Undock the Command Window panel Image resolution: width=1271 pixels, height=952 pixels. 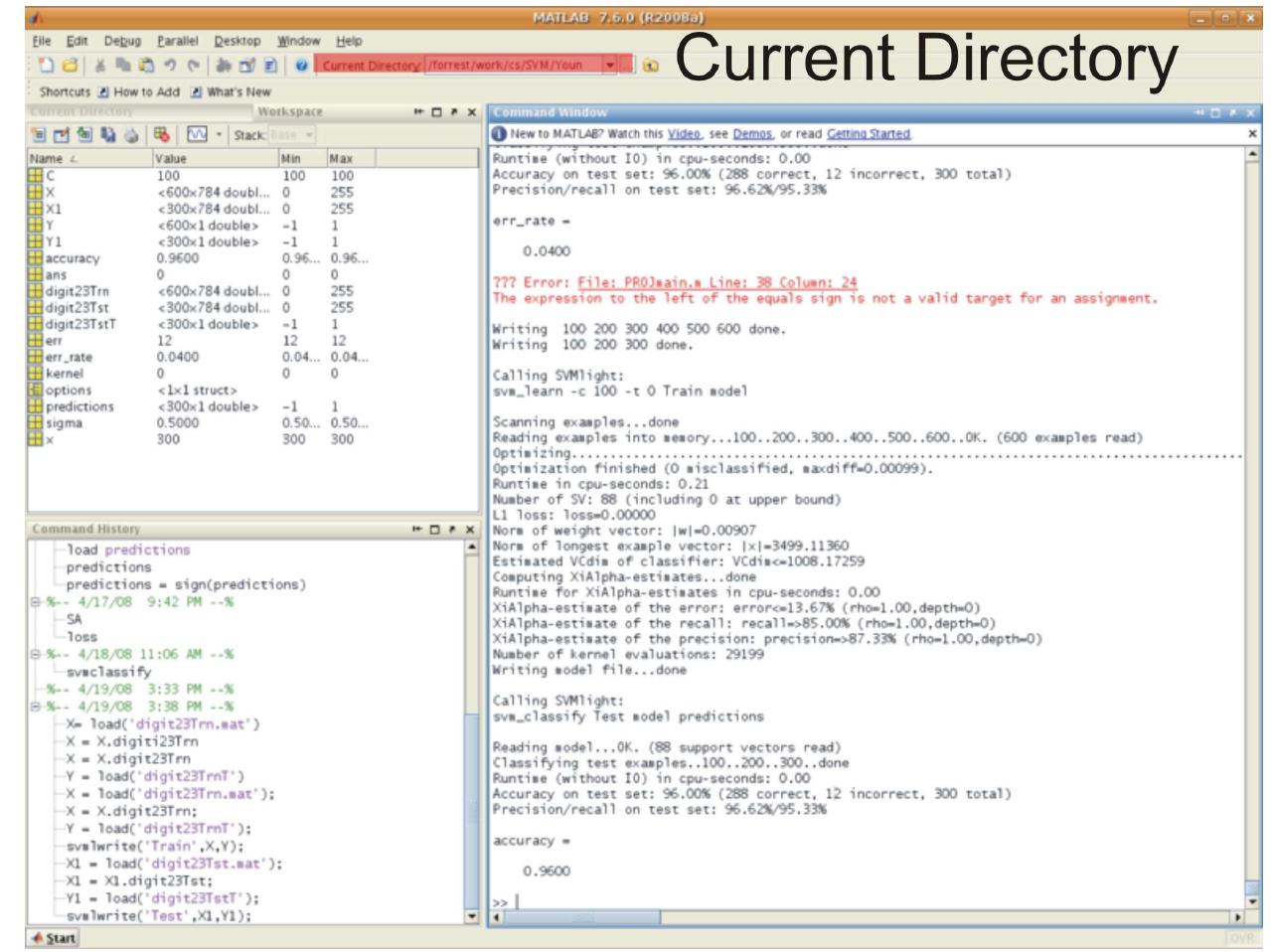tap(1234, 113)
